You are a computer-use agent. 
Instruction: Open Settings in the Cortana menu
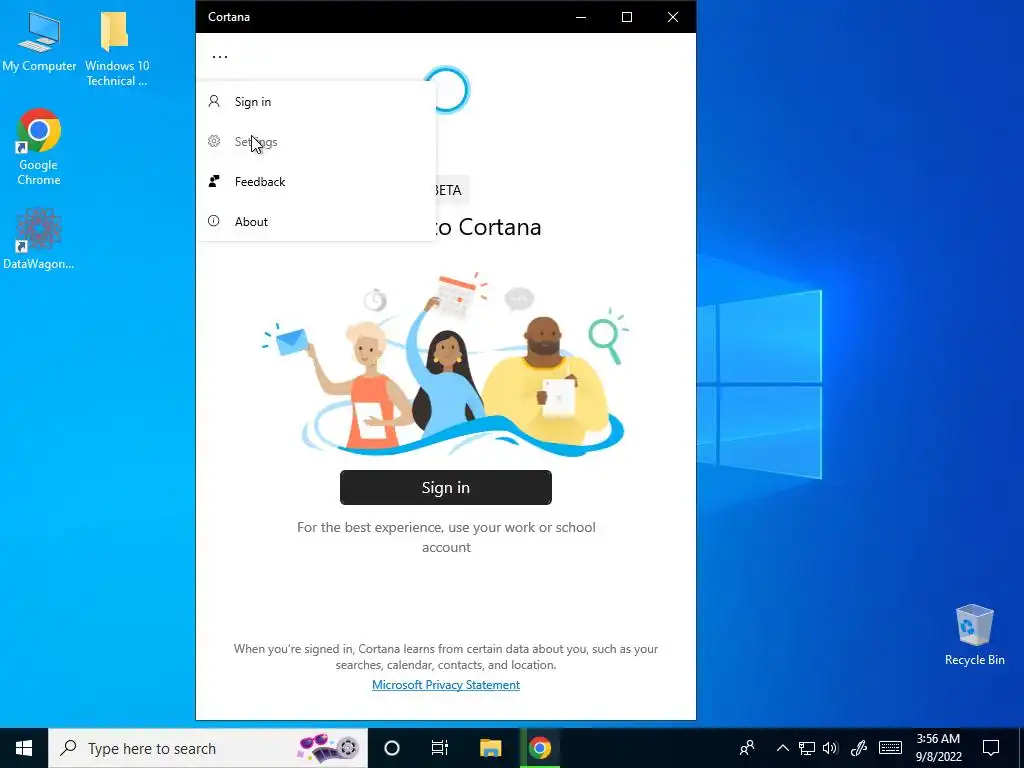(x=316, y=142)
